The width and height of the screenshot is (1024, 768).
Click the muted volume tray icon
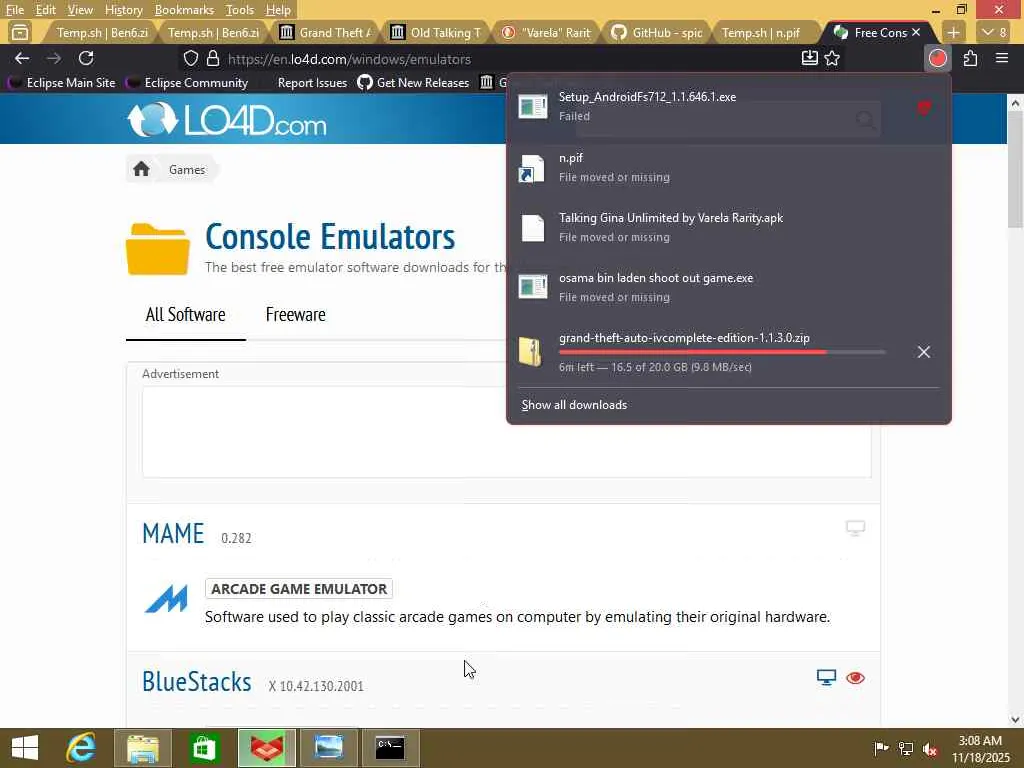click(x=930, y=748)
